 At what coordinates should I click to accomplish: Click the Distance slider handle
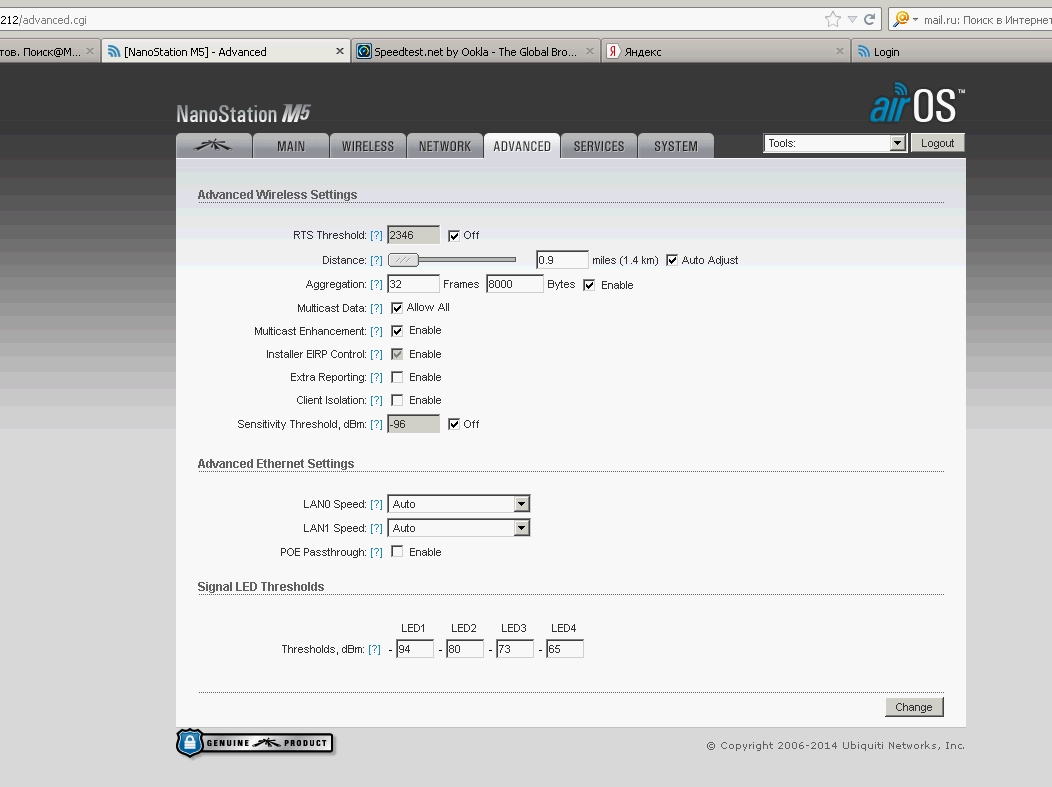coord(403,260)
